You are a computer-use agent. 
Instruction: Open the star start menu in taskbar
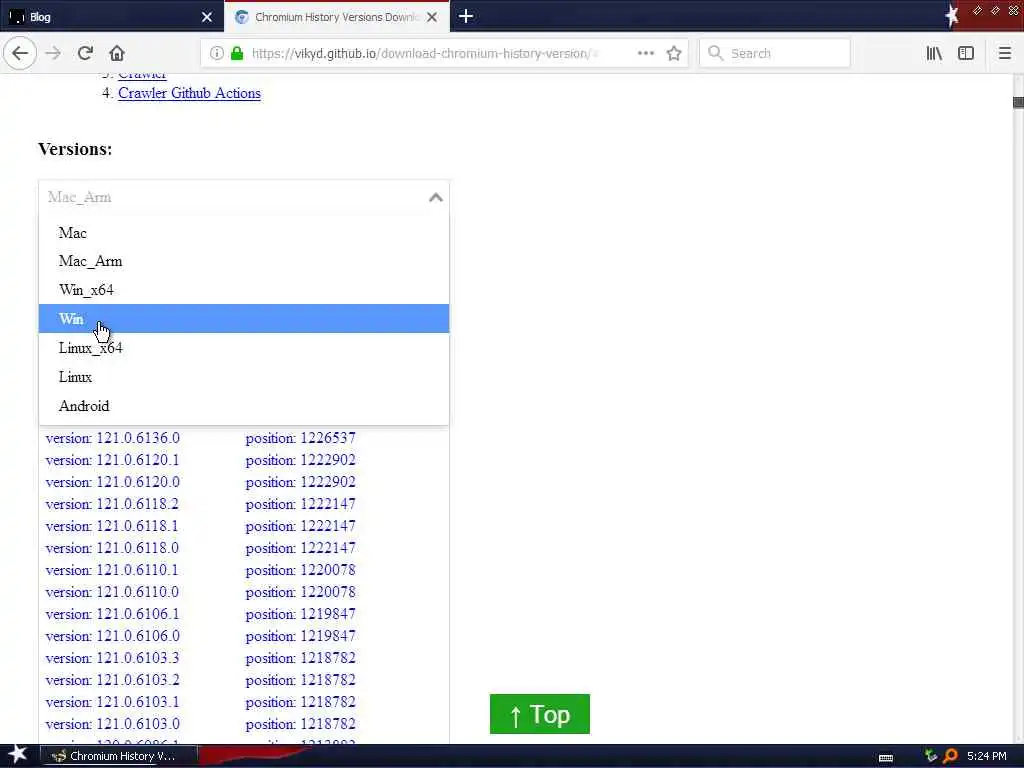coord(17,755)
